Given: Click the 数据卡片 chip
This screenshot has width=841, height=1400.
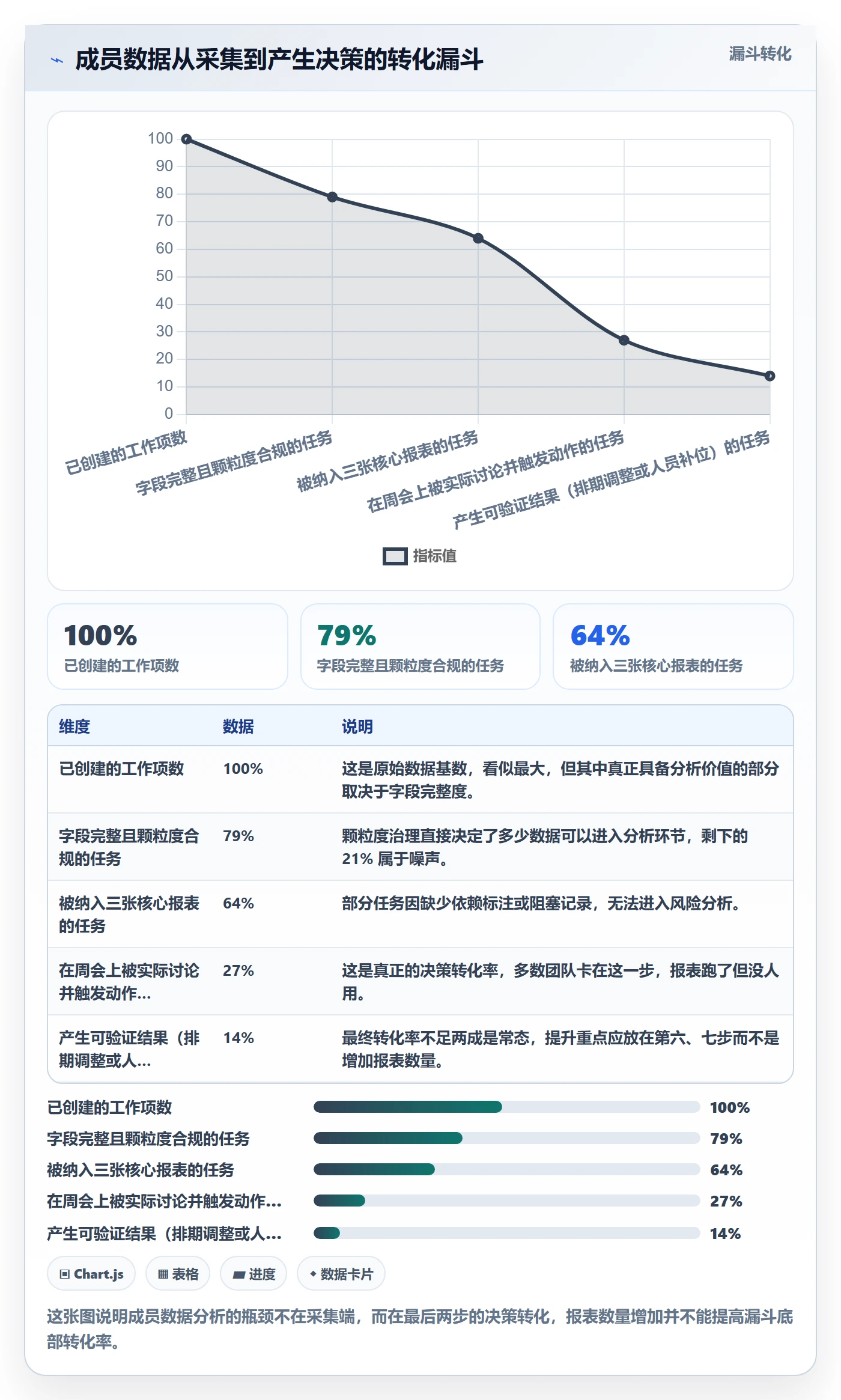Looking at the screenshot, I should point(341,1274).
